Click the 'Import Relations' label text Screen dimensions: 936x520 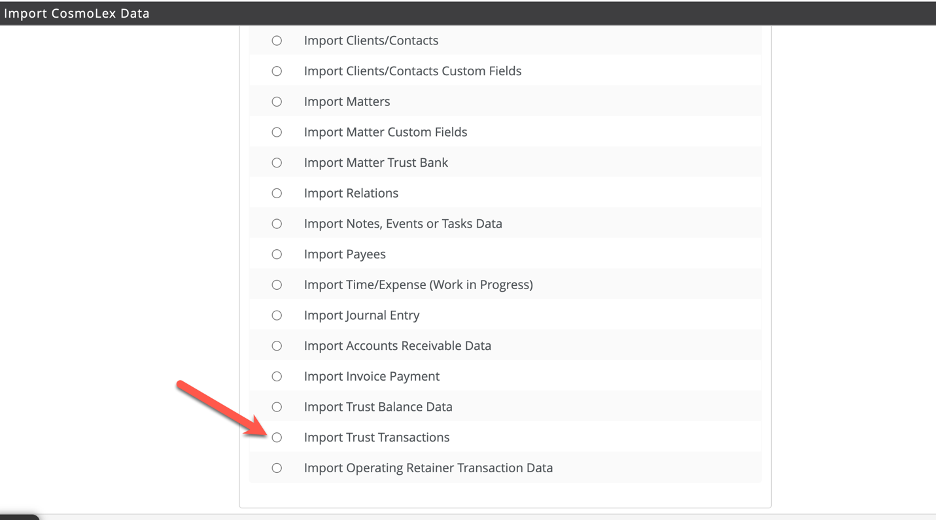[351, 193]
